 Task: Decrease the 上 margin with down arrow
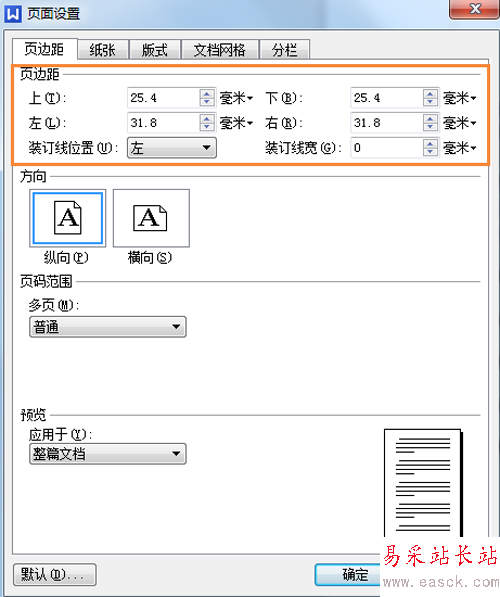pyautogui.click(x=207, y=102)
